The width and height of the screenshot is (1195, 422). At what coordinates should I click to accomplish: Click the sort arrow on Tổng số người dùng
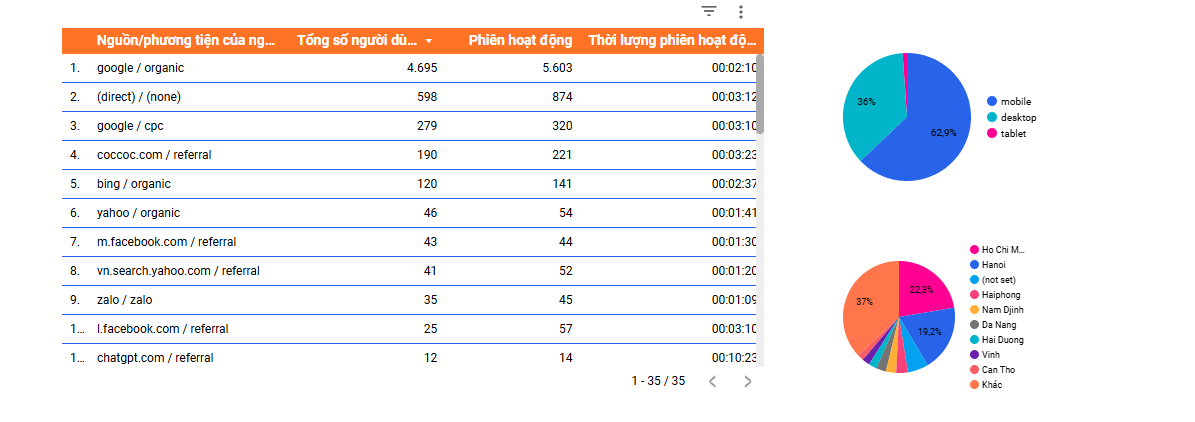pos(429,41)
